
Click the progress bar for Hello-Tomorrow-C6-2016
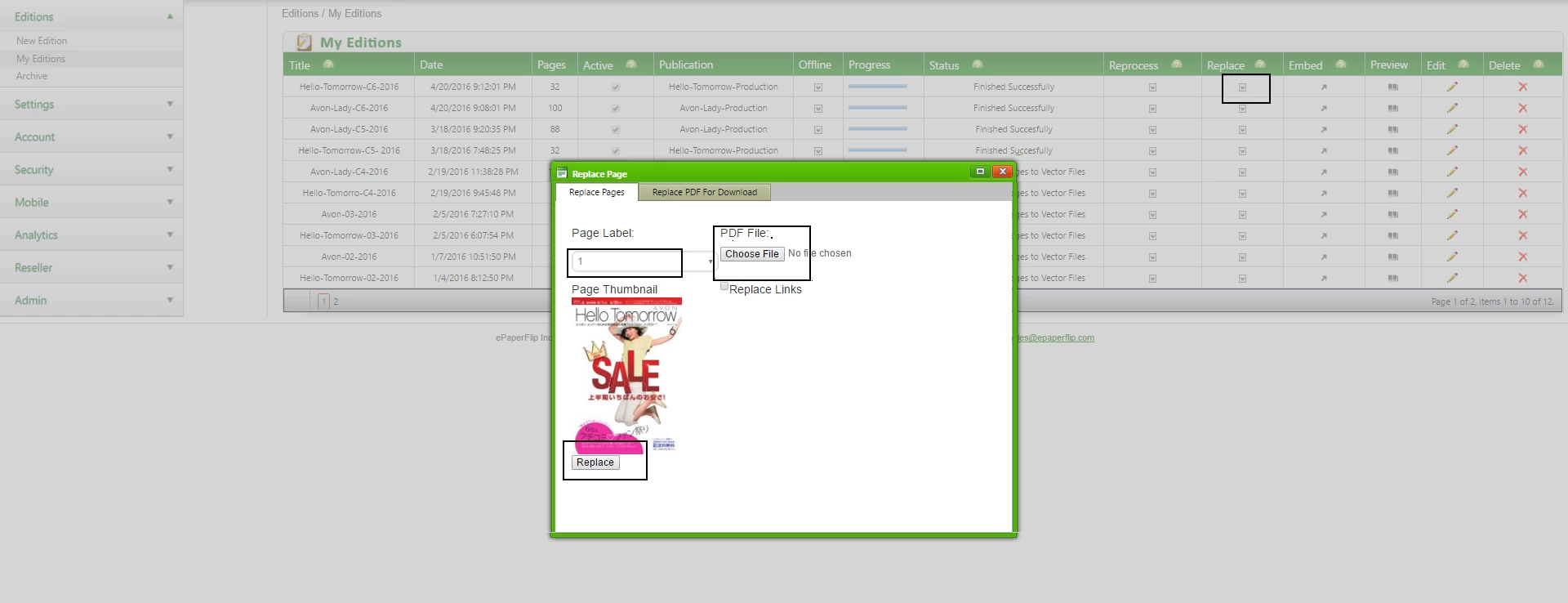click(877, 87)
